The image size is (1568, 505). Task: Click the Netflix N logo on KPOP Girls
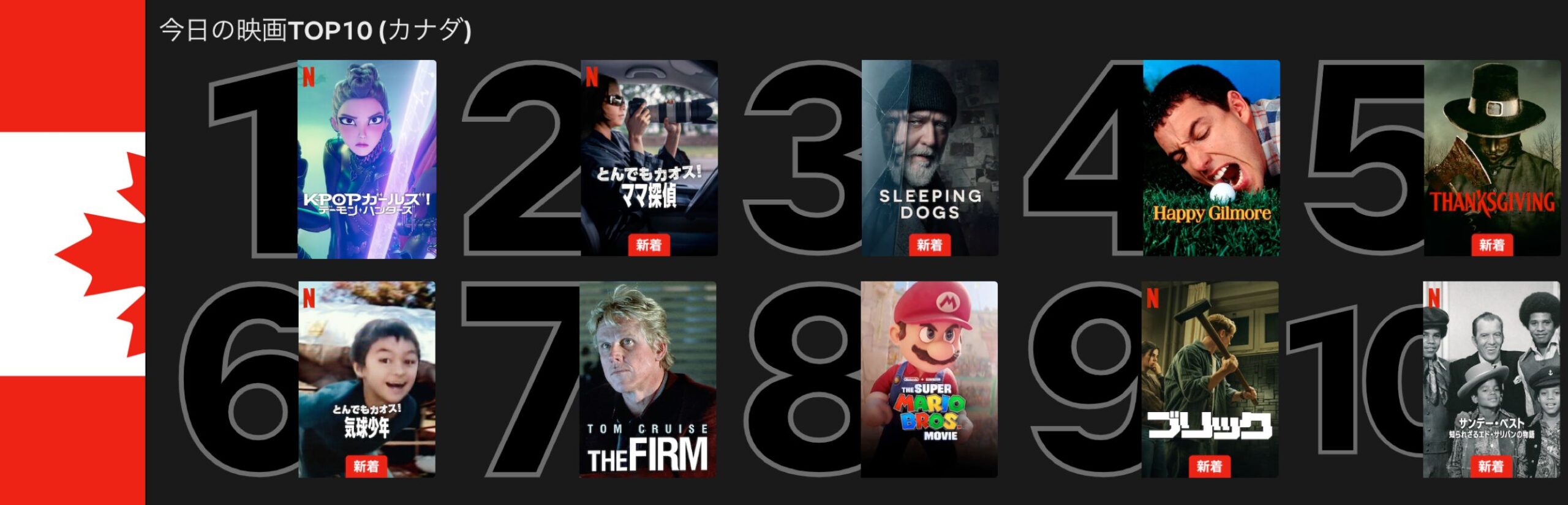point(309,77)
